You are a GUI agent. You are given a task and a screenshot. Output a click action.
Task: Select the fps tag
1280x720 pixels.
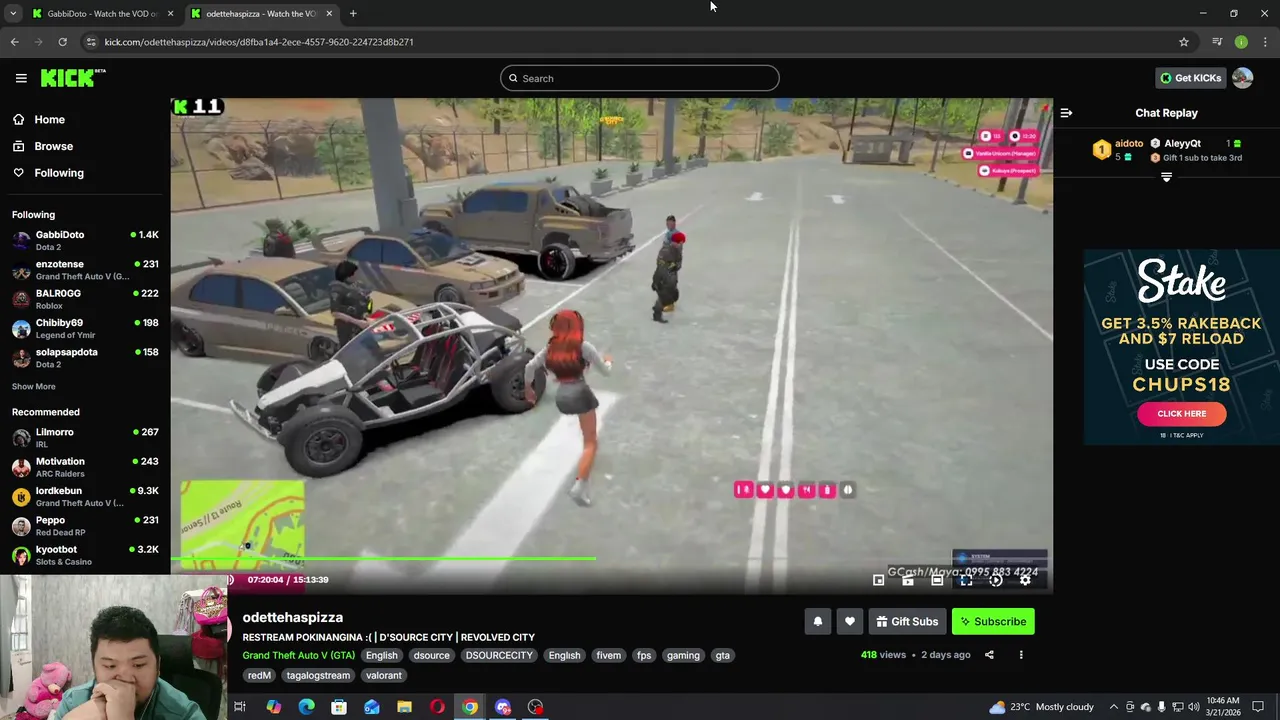click(x=644, y=656)
